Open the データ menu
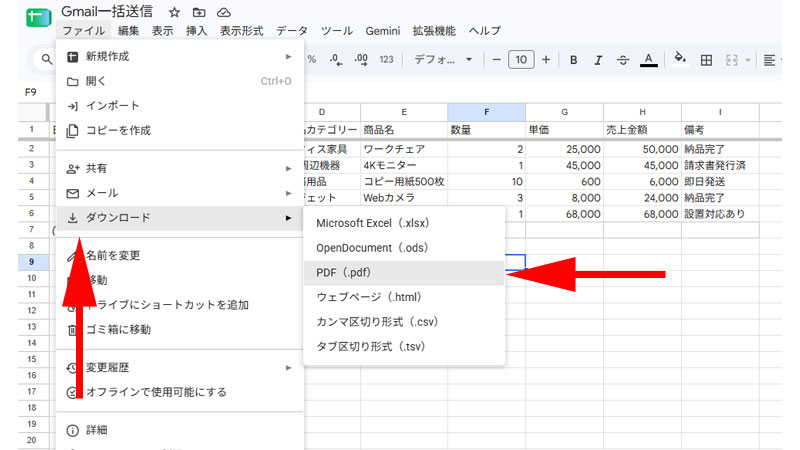800x450 pixels. (x=292, y=31)
